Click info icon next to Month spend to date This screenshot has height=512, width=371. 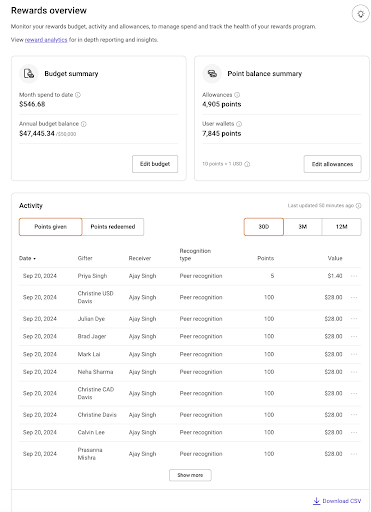click(x=78, y=95)
